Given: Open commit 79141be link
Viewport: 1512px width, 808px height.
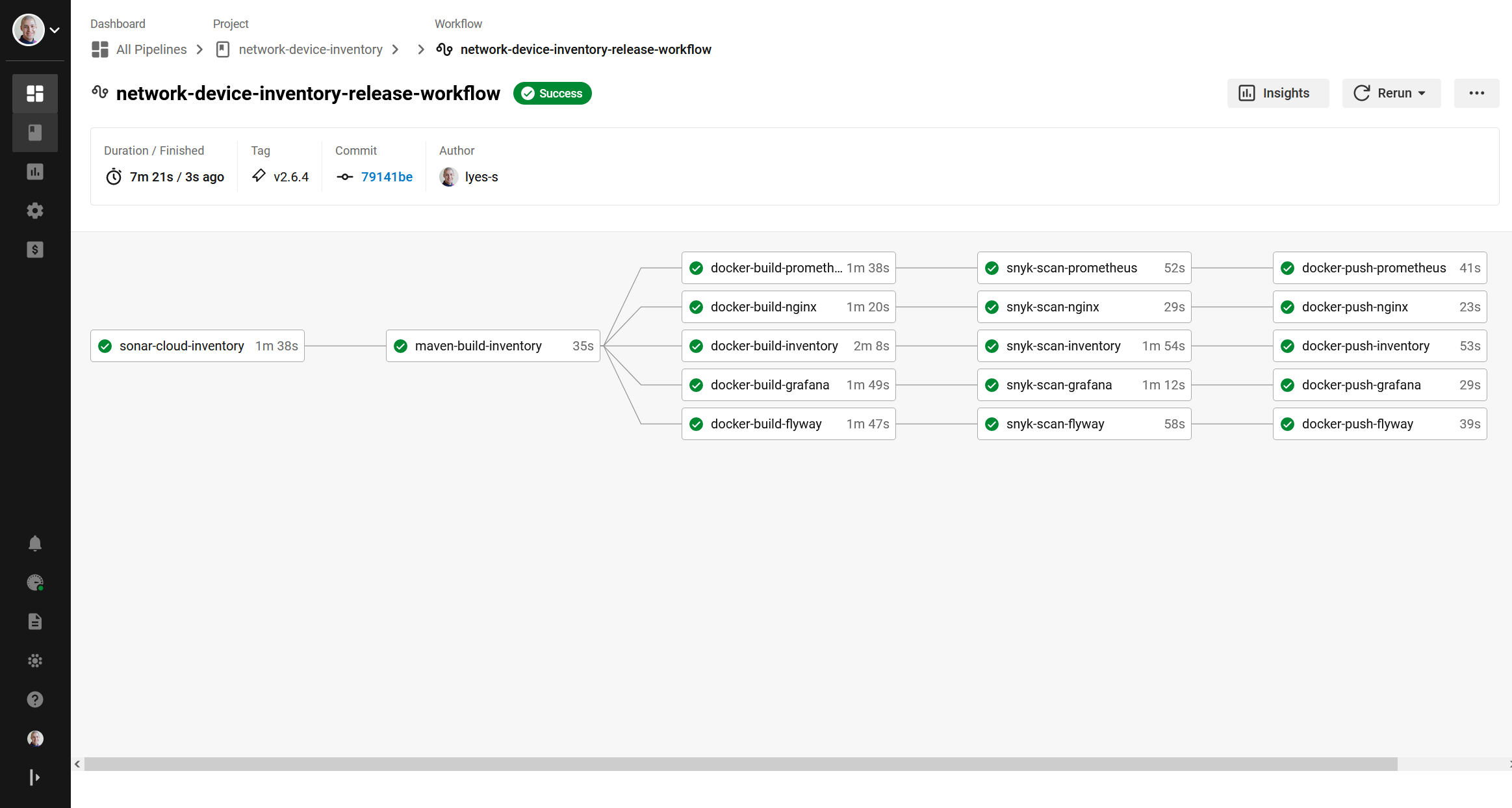Looking at the screenshot, I should coord(387,177).
